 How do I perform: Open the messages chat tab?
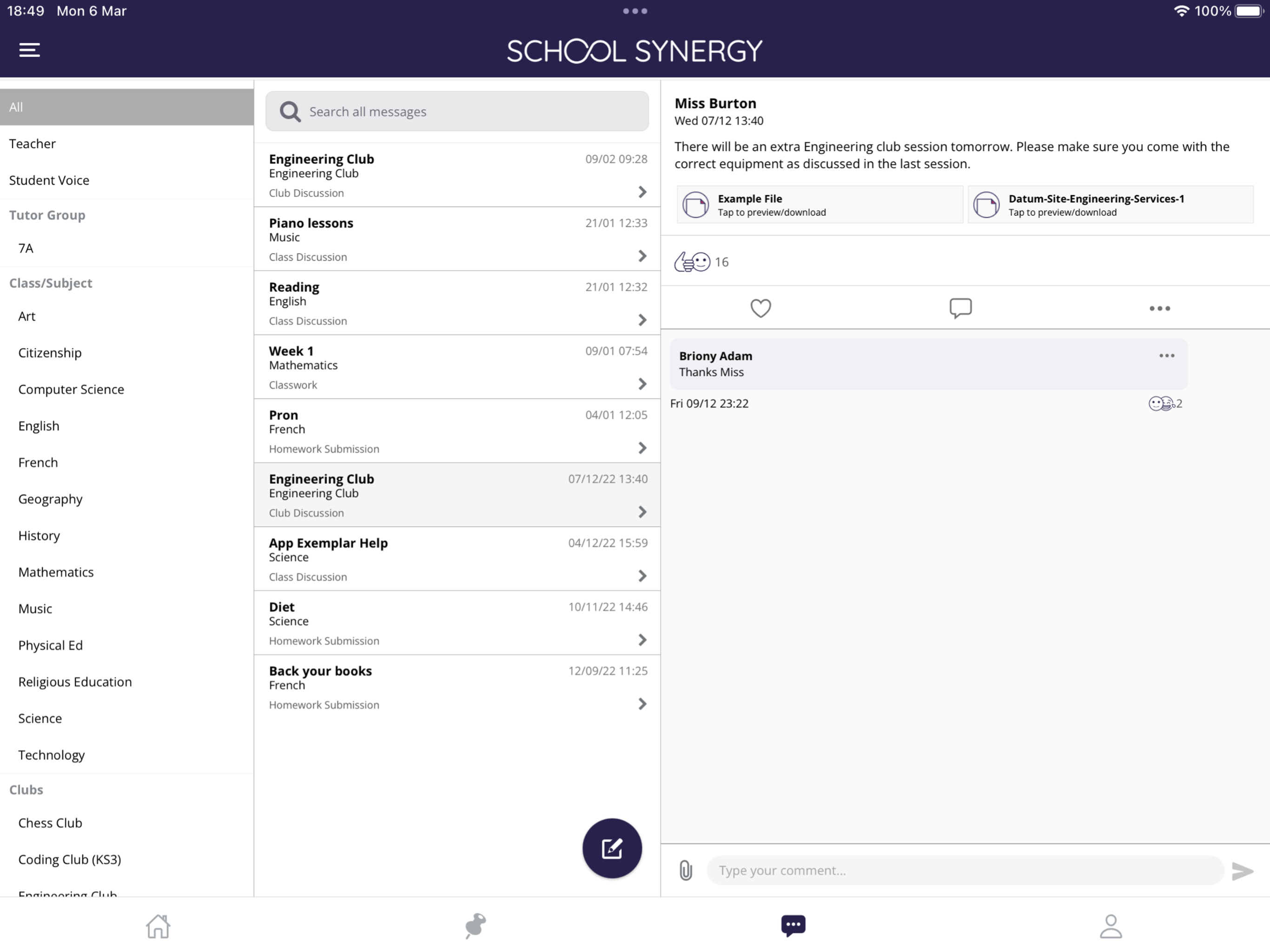click(794, 926)
